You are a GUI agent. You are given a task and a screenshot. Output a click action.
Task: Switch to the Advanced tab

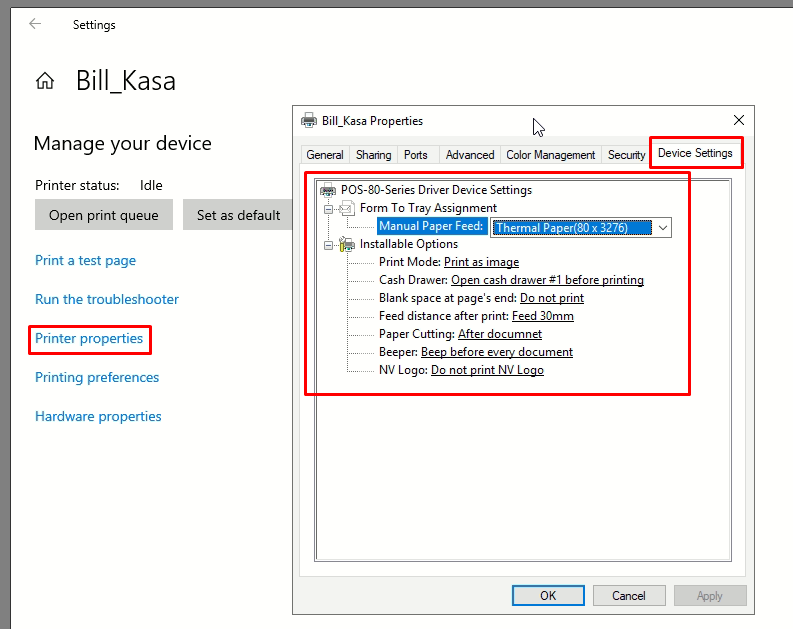[470, 155]
